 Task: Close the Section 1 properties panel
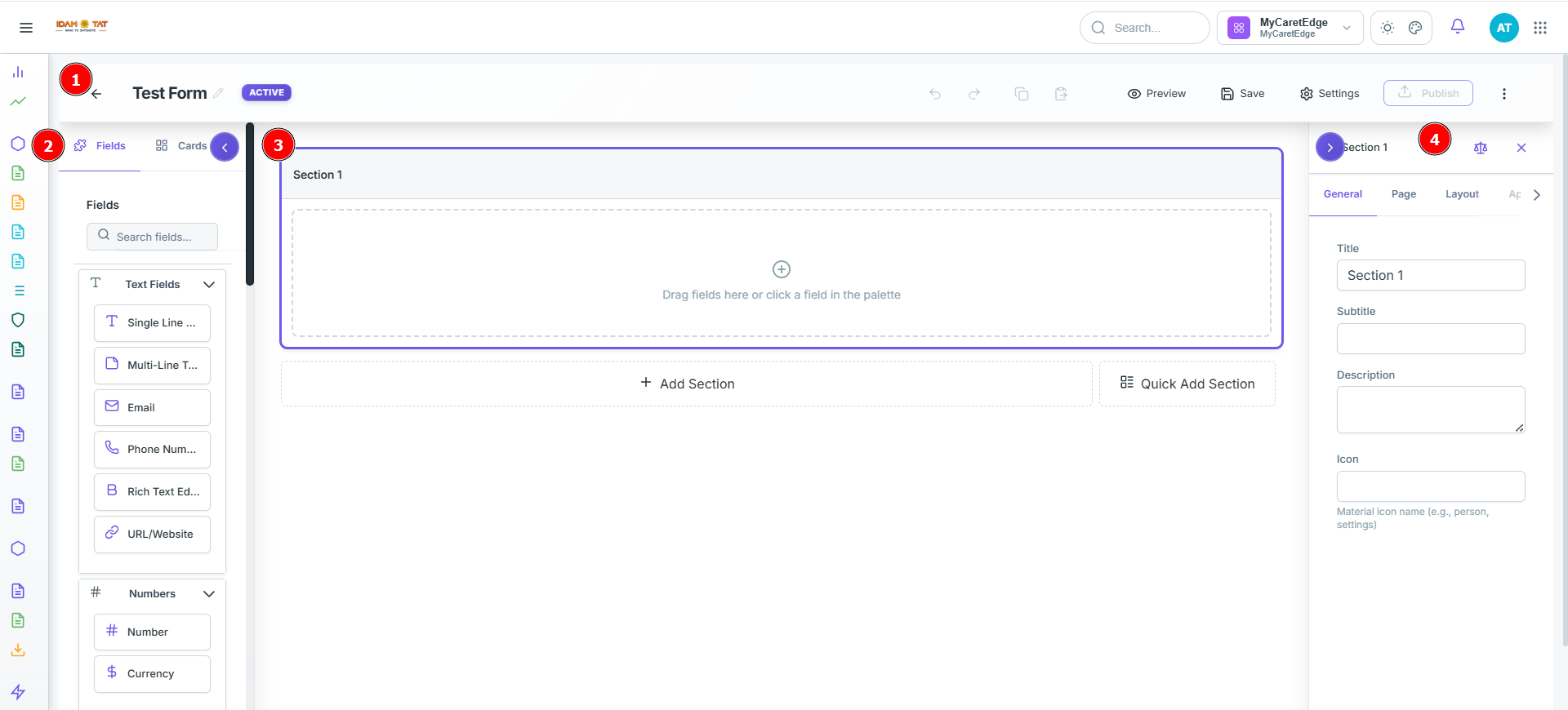coord(1521,148)
